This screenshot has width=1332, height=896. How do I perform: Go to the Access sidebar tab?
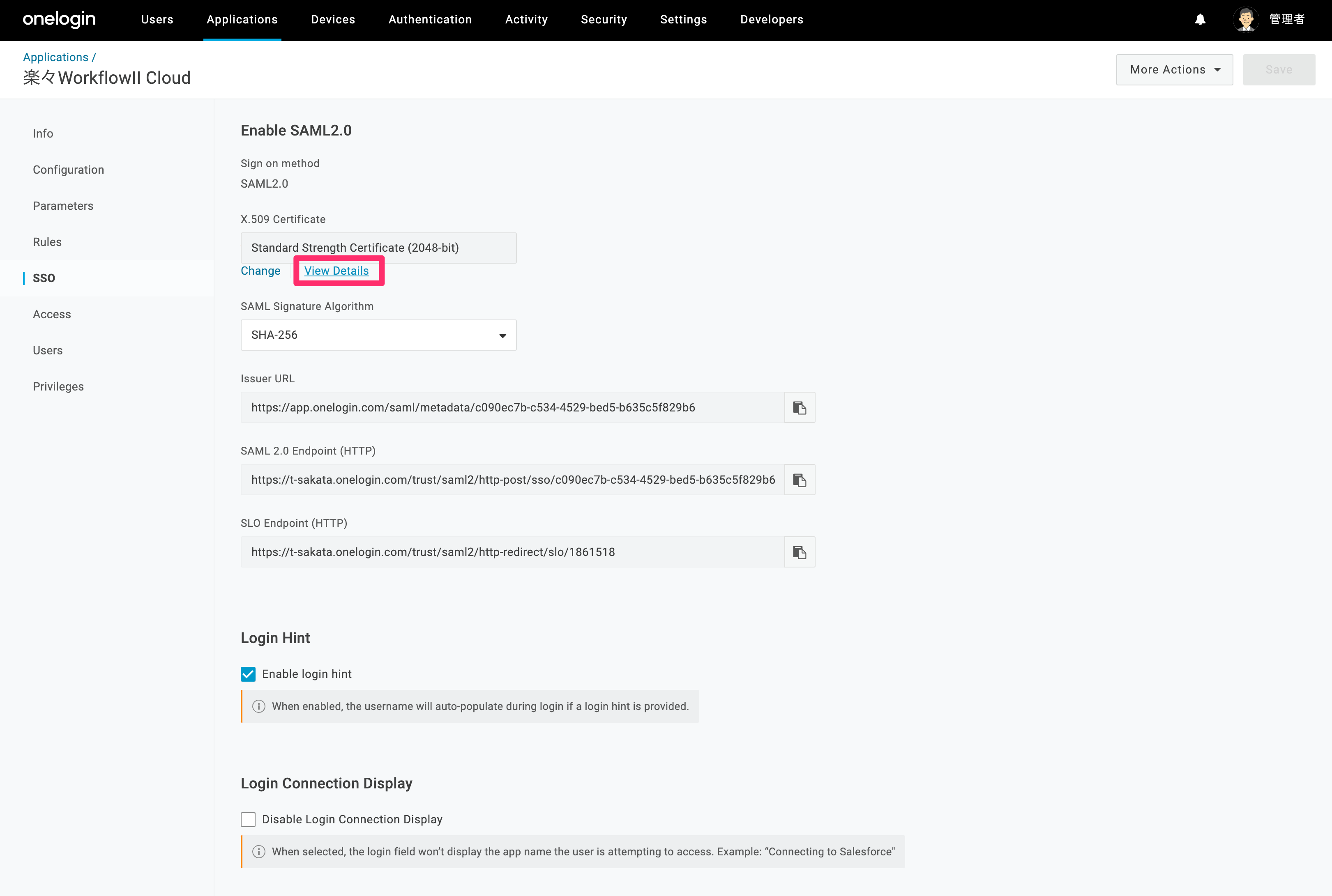pos(52,314)
